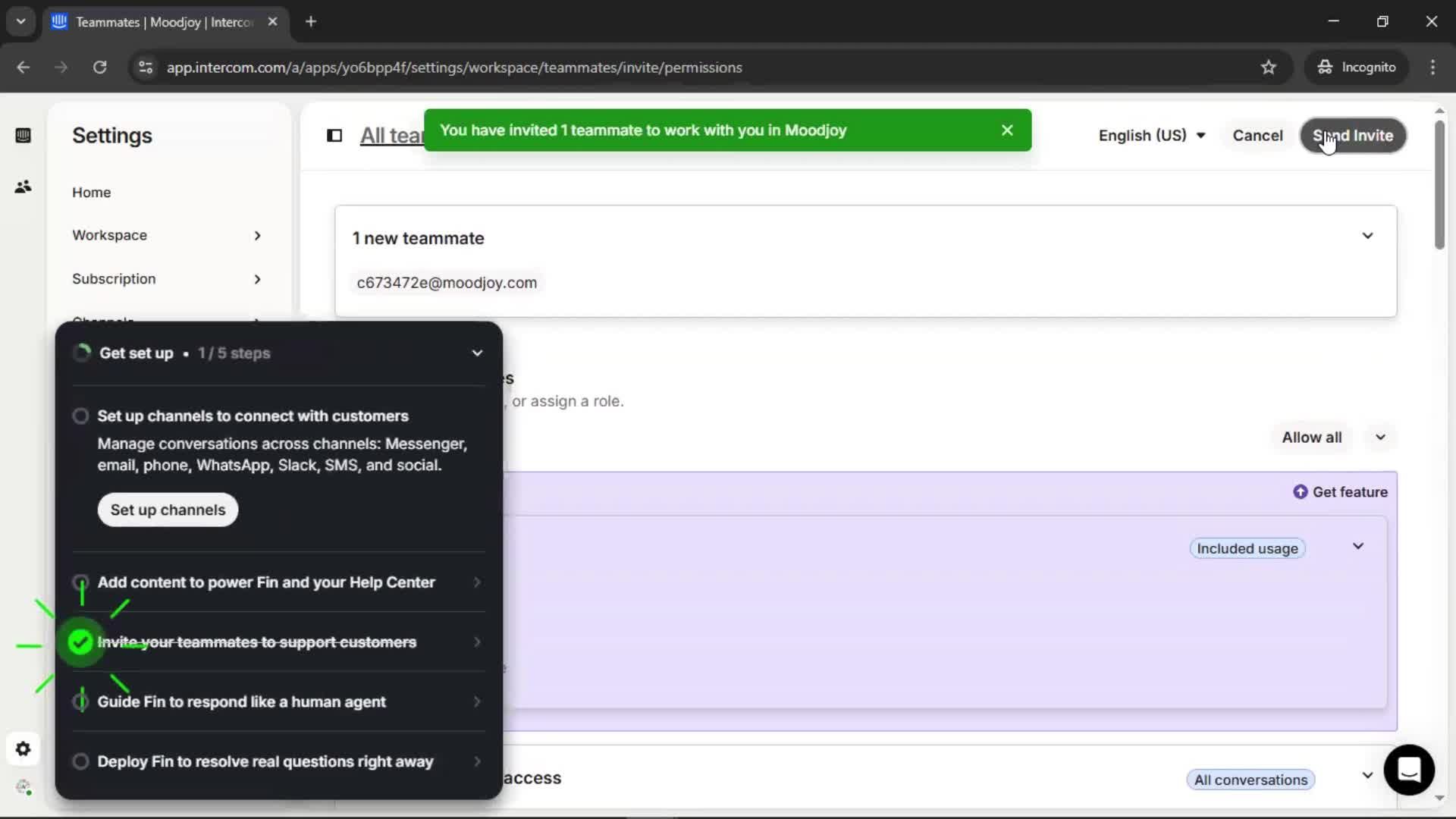This screenshot has width=1456, height=819.
Task: Expand Guide Fin to respond step arrow
Action: [477, 702]
